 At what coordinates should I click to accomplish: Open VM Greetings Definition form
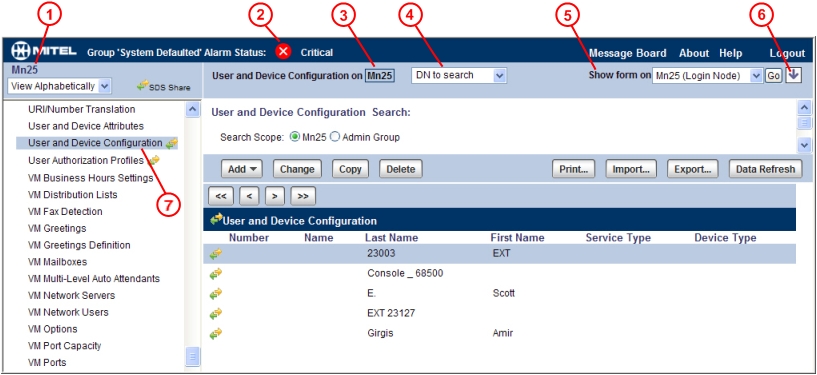pyautogui.click(x=79, y=245)
